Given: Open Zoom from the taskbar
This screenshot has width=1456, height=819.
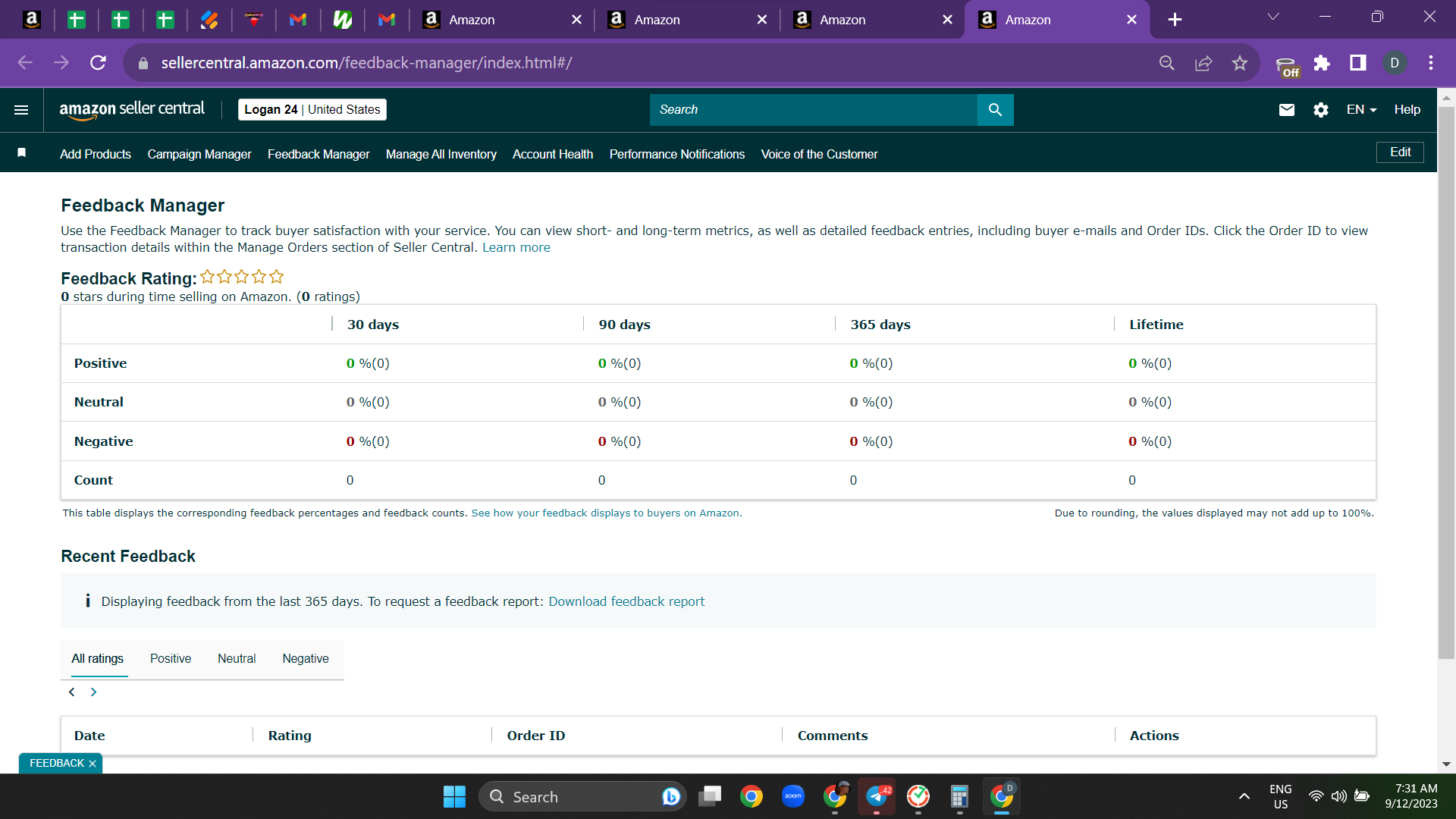Looking at the screenshot, I should click(x=793, y=796).
